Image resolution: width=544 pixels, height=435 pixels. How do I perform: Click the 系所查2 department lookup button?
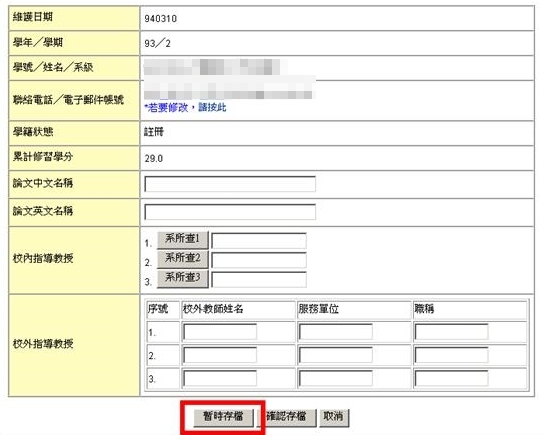(x=182, y=259)
